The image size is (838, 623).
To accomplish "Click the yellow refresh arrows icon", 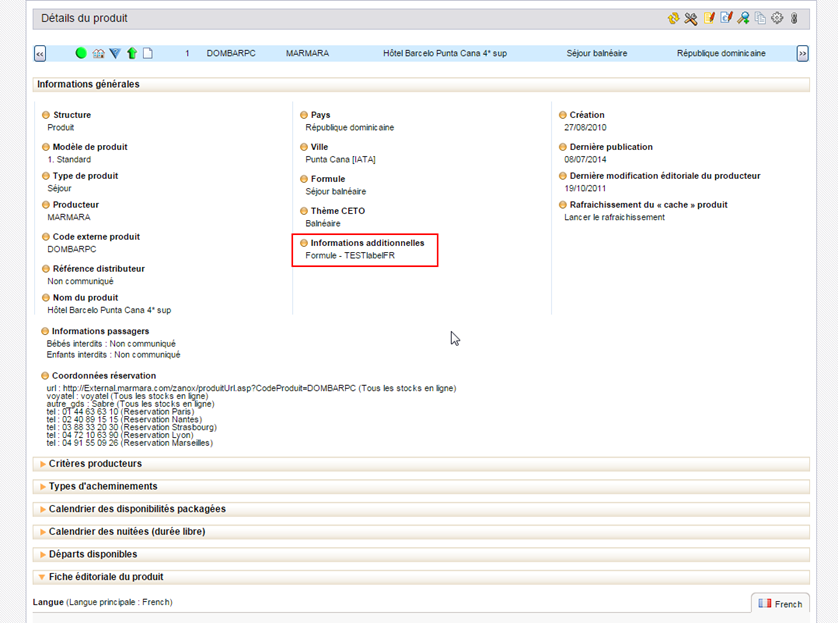I will pos(674,19).
